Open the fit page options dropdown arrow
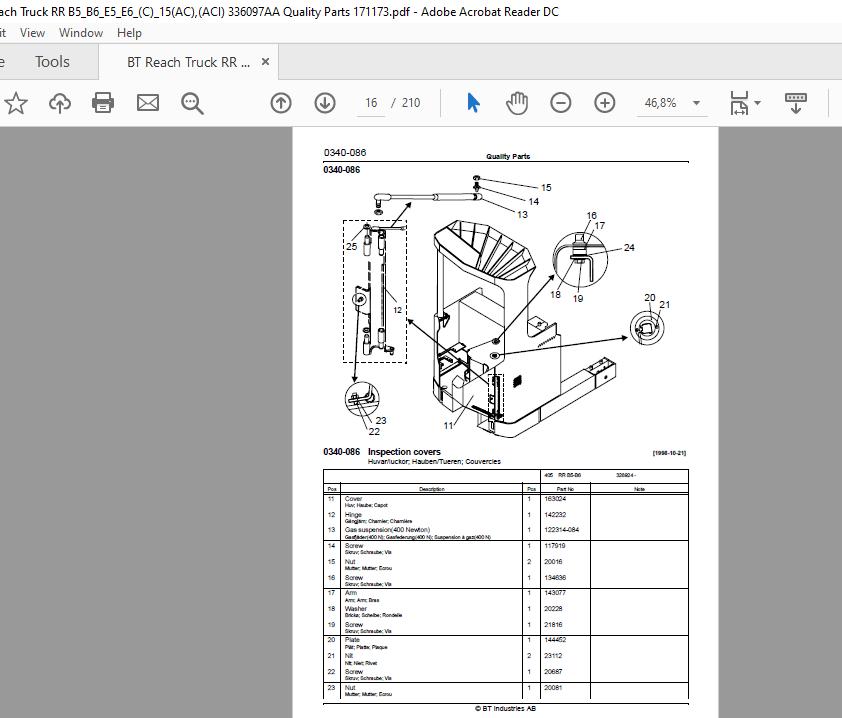842x718 pixels. click(758, 103)
